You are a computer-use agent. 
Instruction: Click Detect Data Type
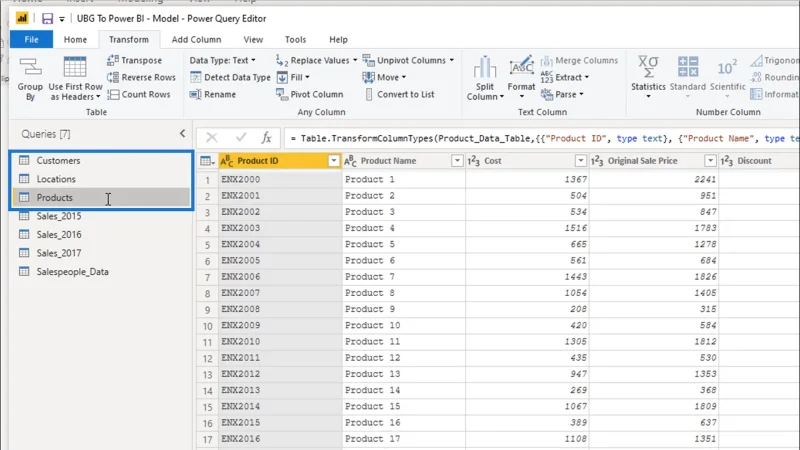click(230, 78)
